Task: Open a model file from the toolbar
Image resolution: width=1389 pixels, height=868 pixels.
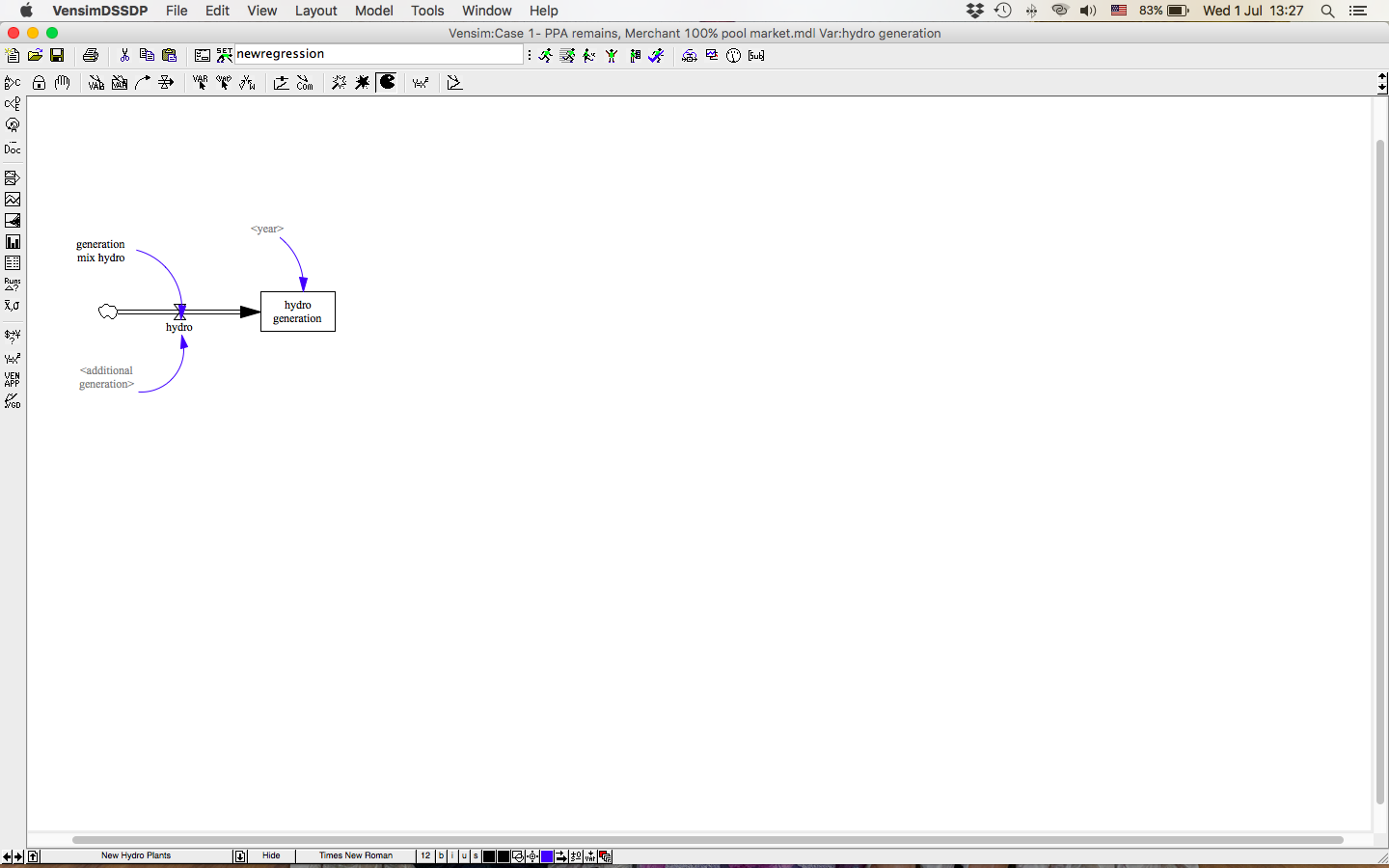Action: coord(35,56)
